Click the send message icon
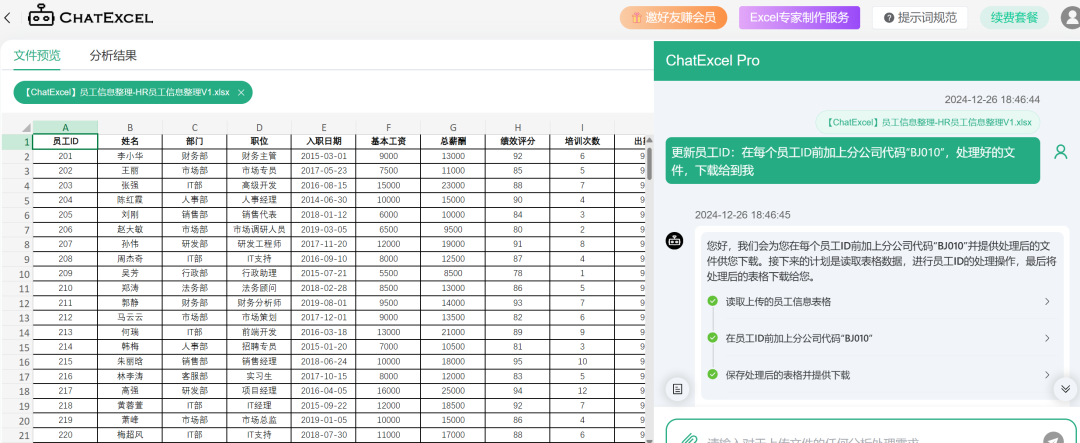 pyautogui.click(x=1053, y=437)
